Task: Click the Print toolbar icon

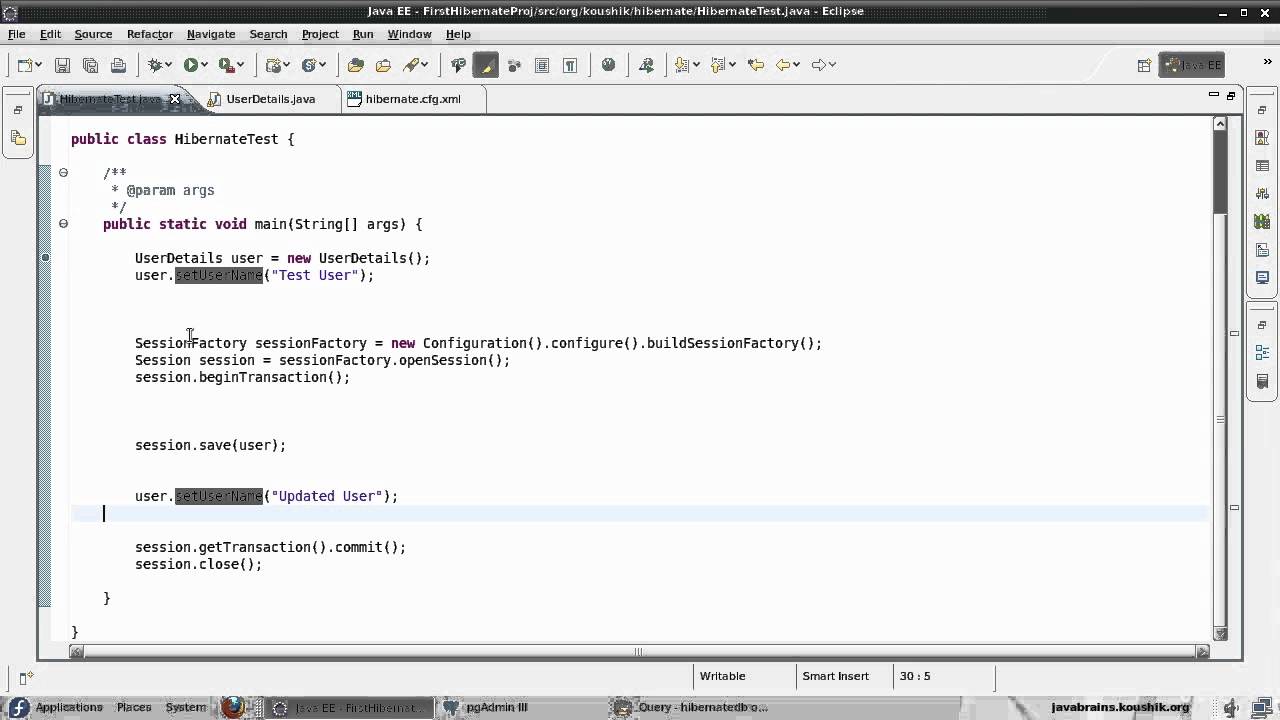Action: coord(118,65)
